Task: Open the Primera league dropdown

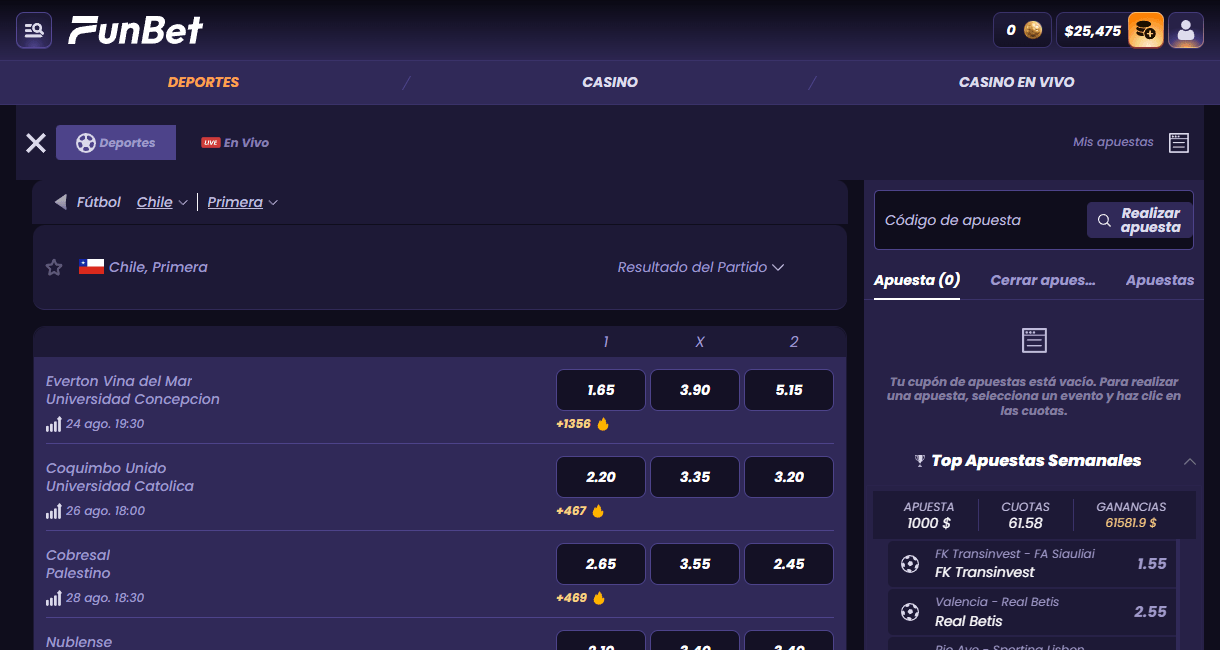Action: point(243,202)
